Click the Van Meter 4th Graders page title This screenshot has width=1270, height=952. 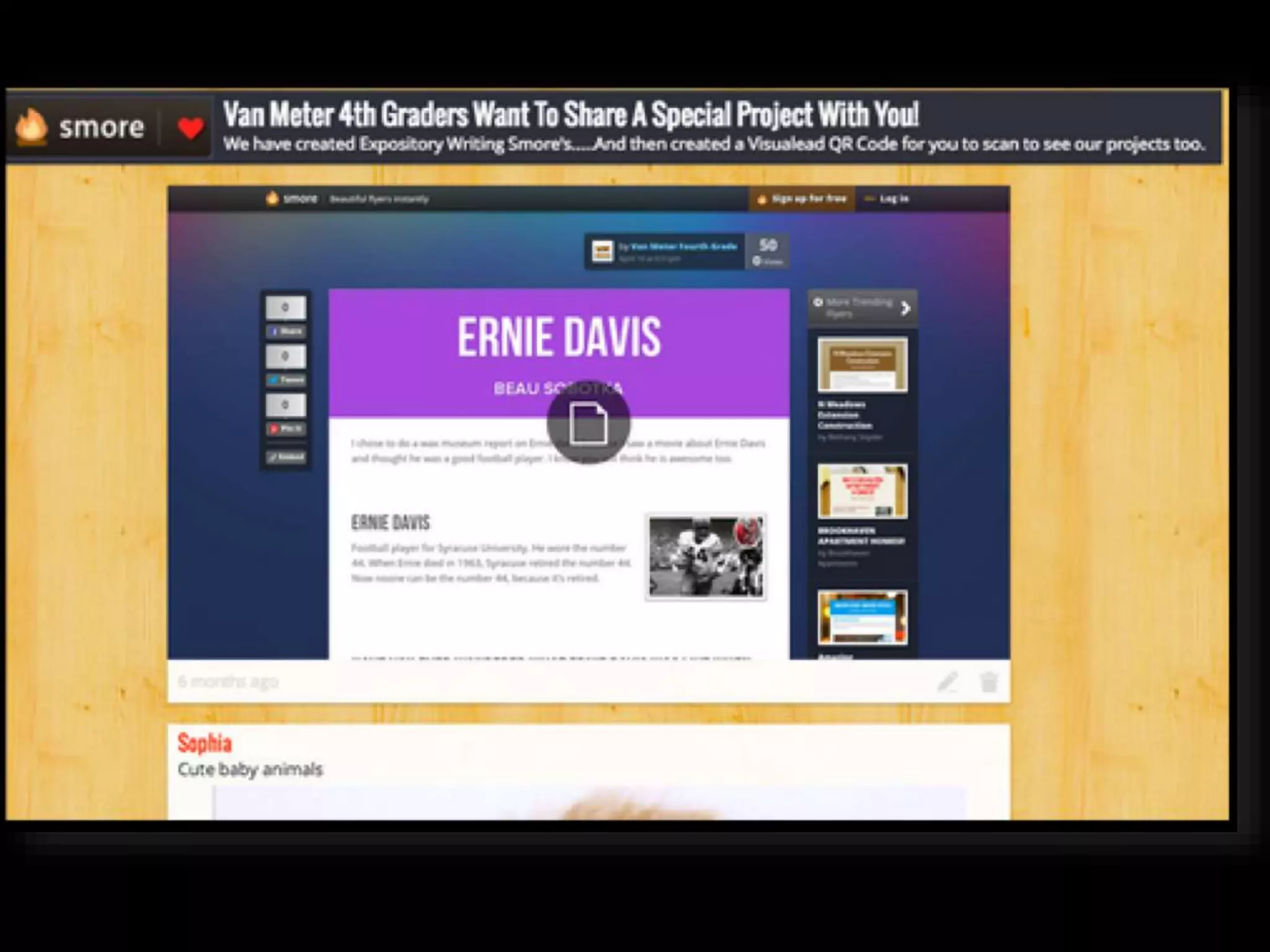pos(570,114)
